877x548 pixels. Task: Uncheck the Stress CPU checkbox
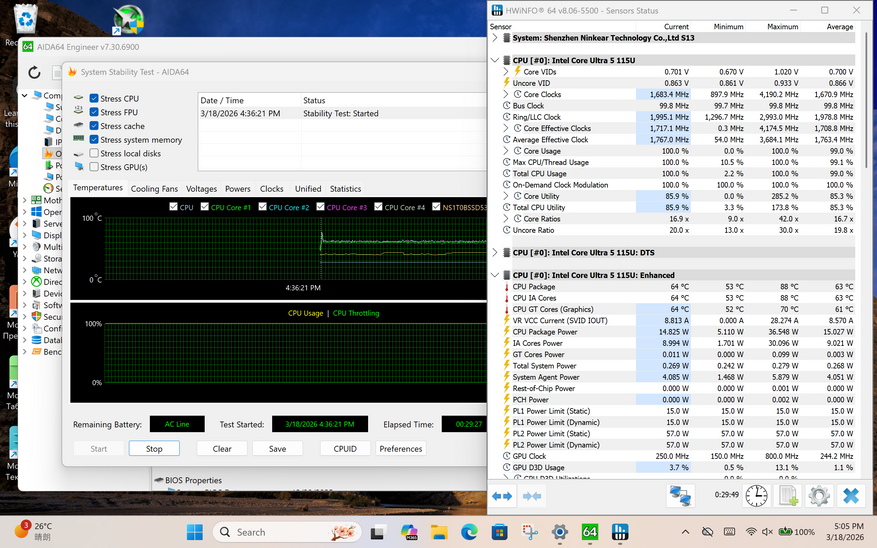[x=94, y=98]
